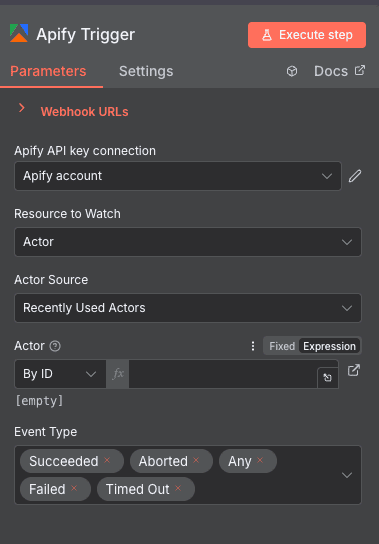Open the Actor three-dot options menu
Viewport: 379px width, 544px height.
(253, 346)
